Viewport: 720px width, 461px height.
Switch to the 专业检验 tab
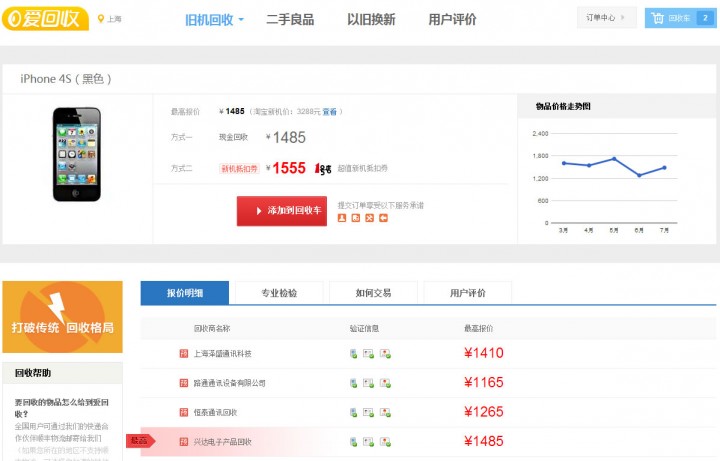pyautogui.click(x=279, y=293)
